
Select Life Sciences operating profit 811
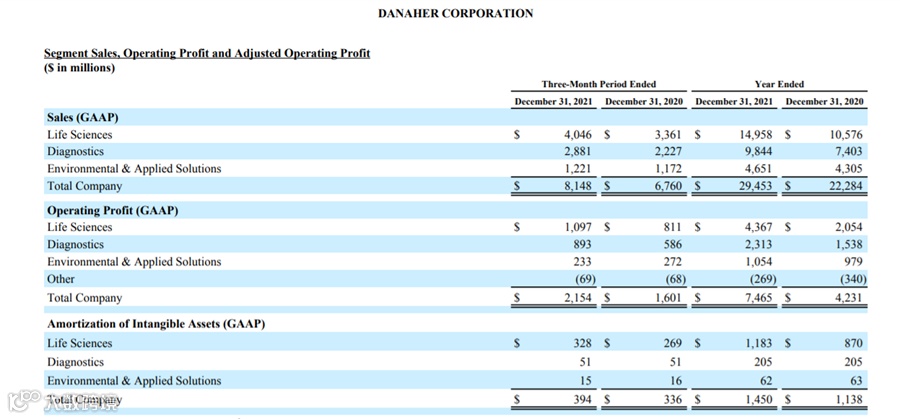673,227
